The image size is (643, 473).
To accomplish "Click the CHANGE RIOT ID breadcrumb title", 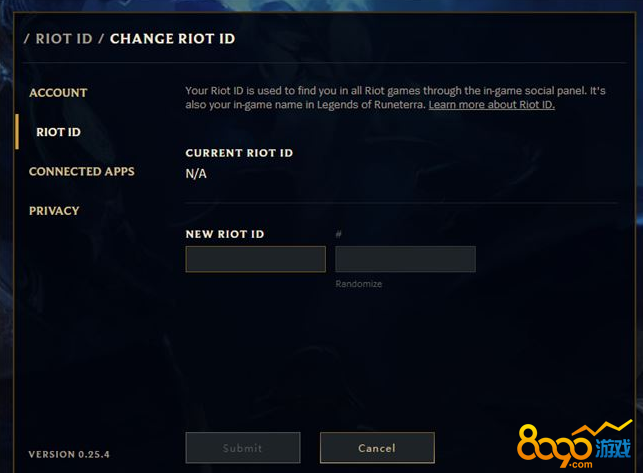I will pyautogui.click(x=173, y=39).
